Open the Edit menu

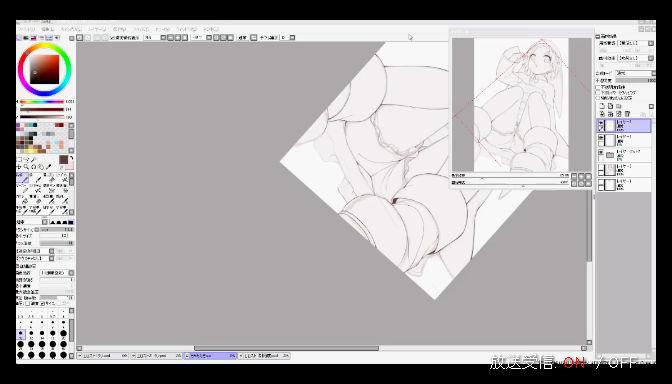coord(48,29)
